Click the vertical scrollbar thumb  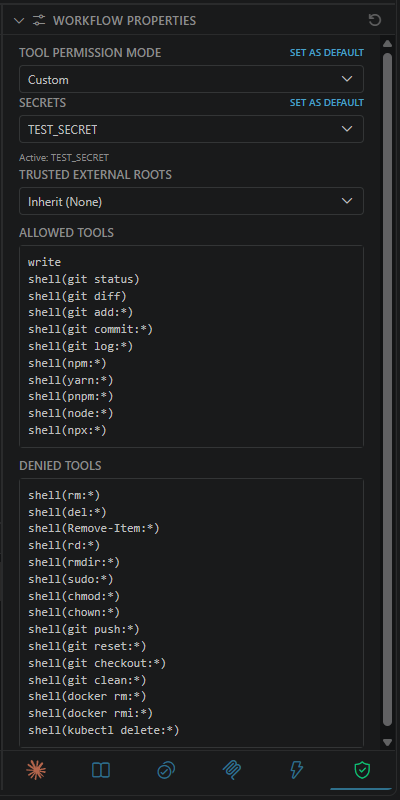(x=387, y=387)
